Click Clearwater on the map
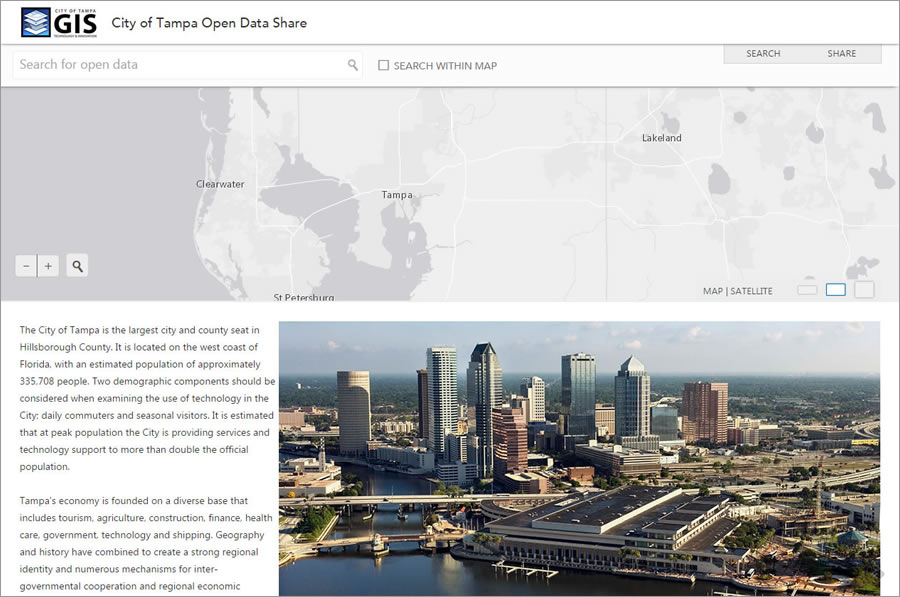 (x=220, y=184)
